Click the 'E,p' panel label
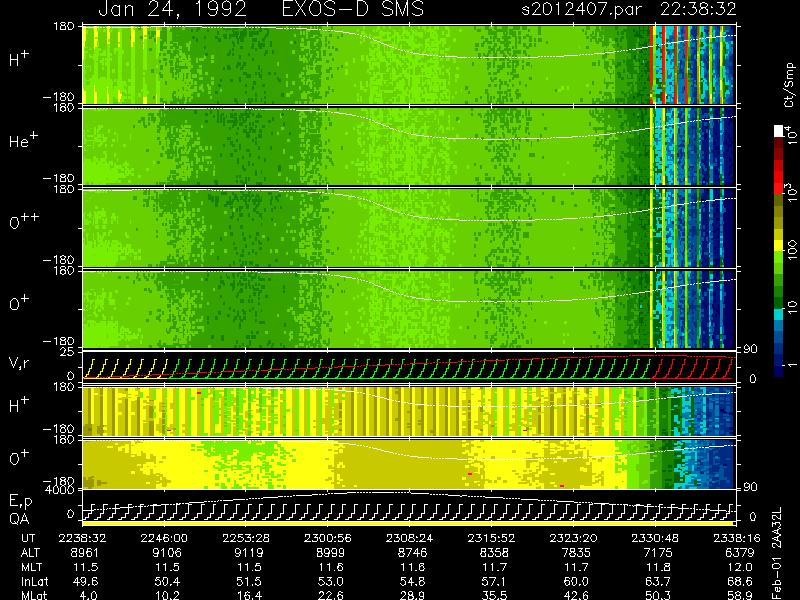Screen dimensions: 800x600 pos(20,502)
